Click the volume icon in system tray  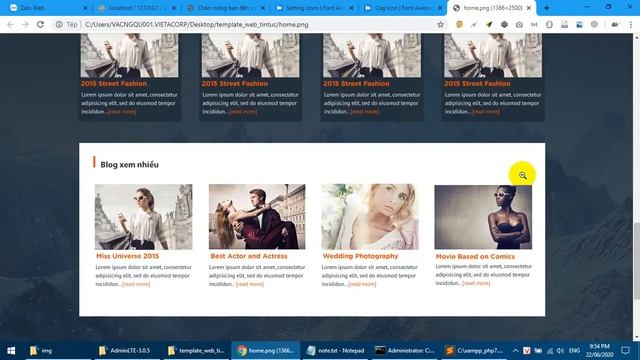coord(560,351)
